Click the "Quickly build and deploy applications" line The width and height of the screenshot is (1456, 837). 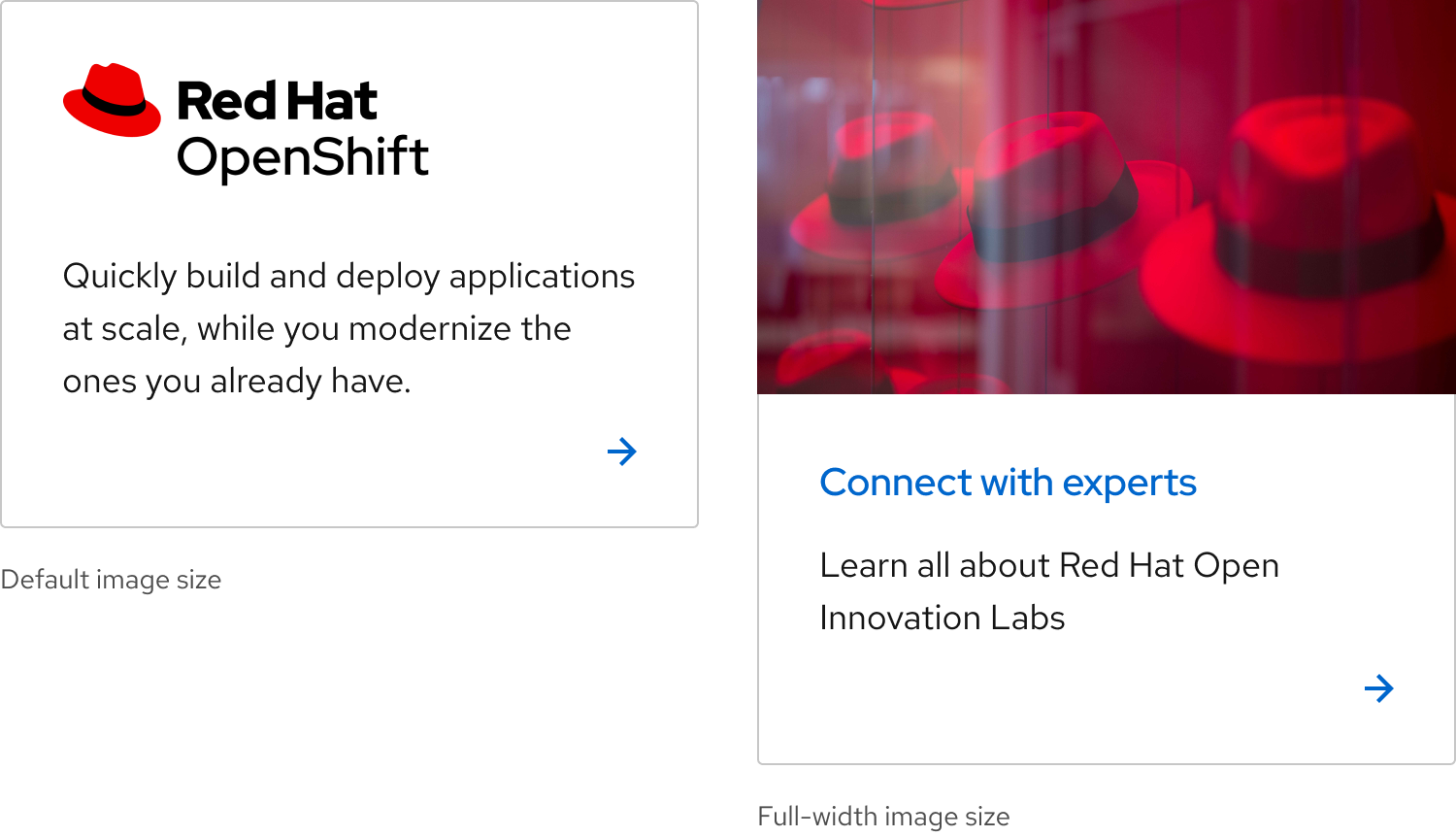348,277
